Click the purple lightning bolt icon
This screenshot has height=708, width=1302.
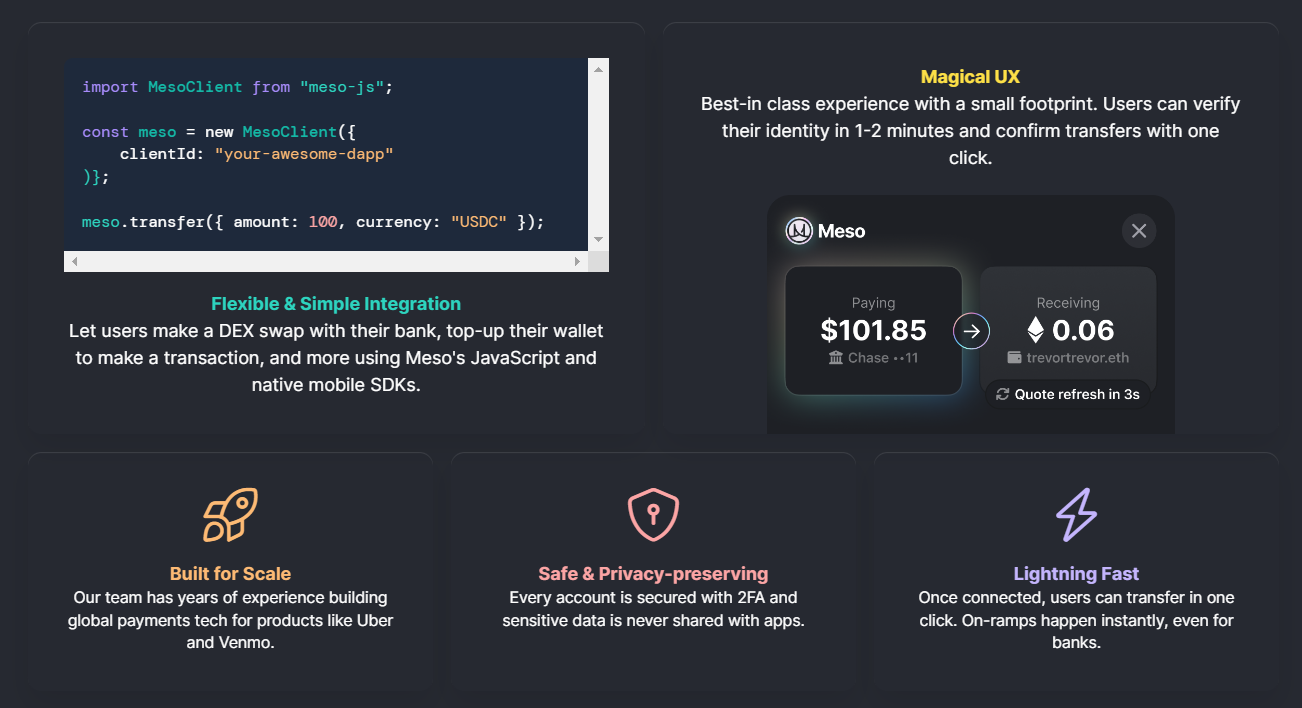pyautogui.click(x=1076, y=515)
